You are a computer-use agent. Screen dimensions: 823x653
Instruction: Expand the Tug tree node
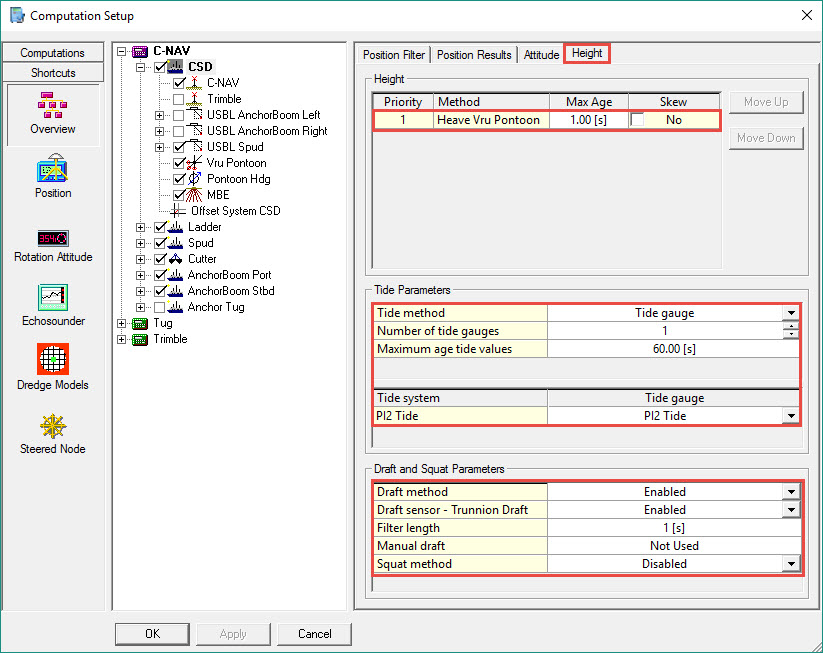pos(123,323)
